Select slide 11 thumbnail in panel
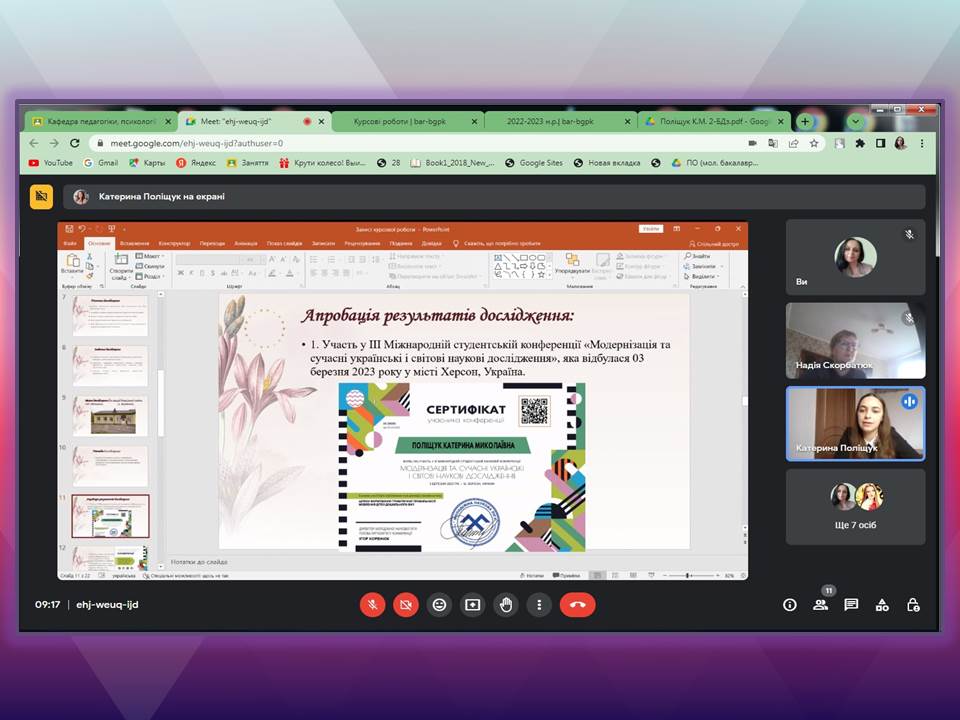 (x=110, y=516)
